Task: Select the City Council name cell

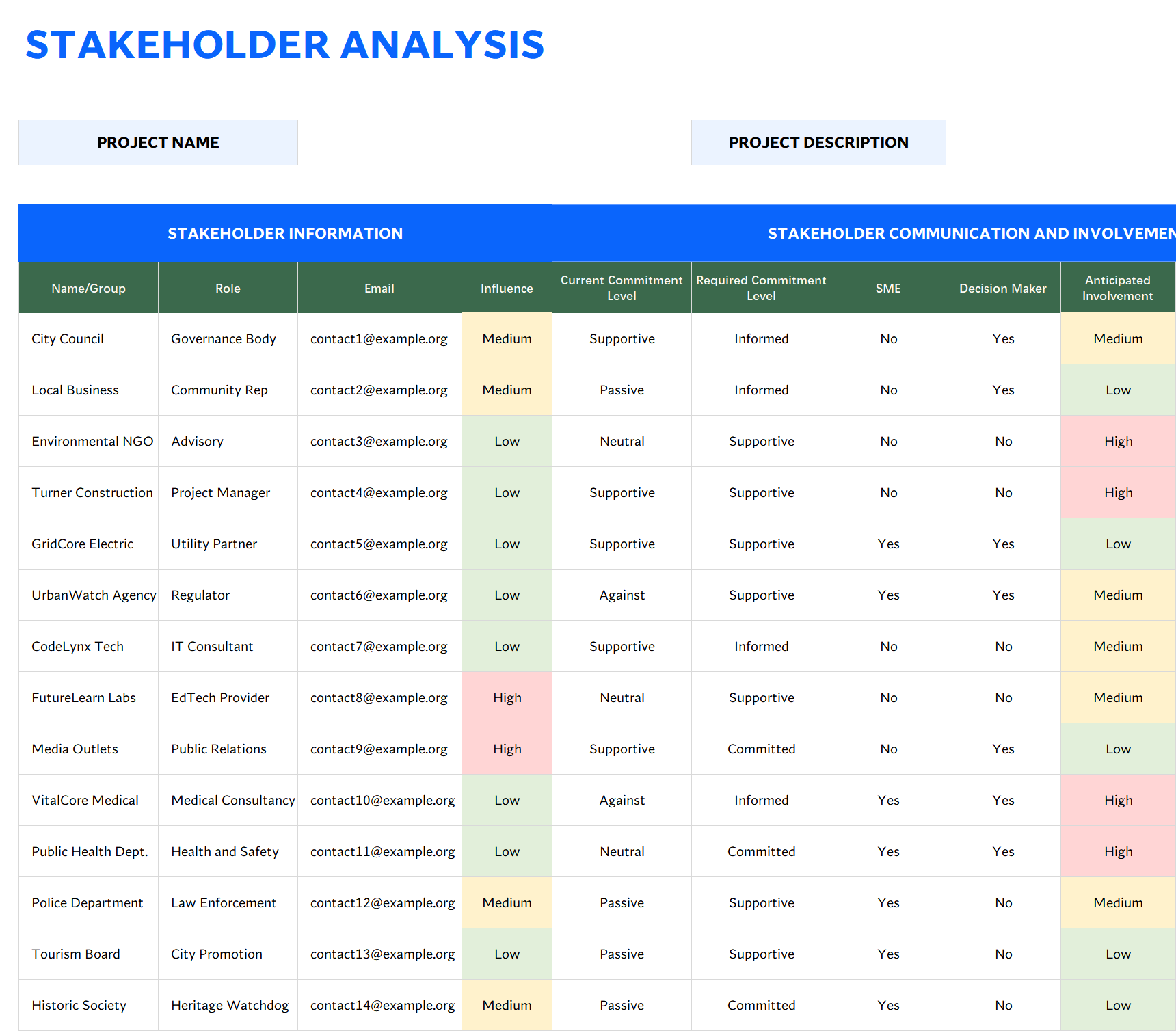Action: click(89, 338)
